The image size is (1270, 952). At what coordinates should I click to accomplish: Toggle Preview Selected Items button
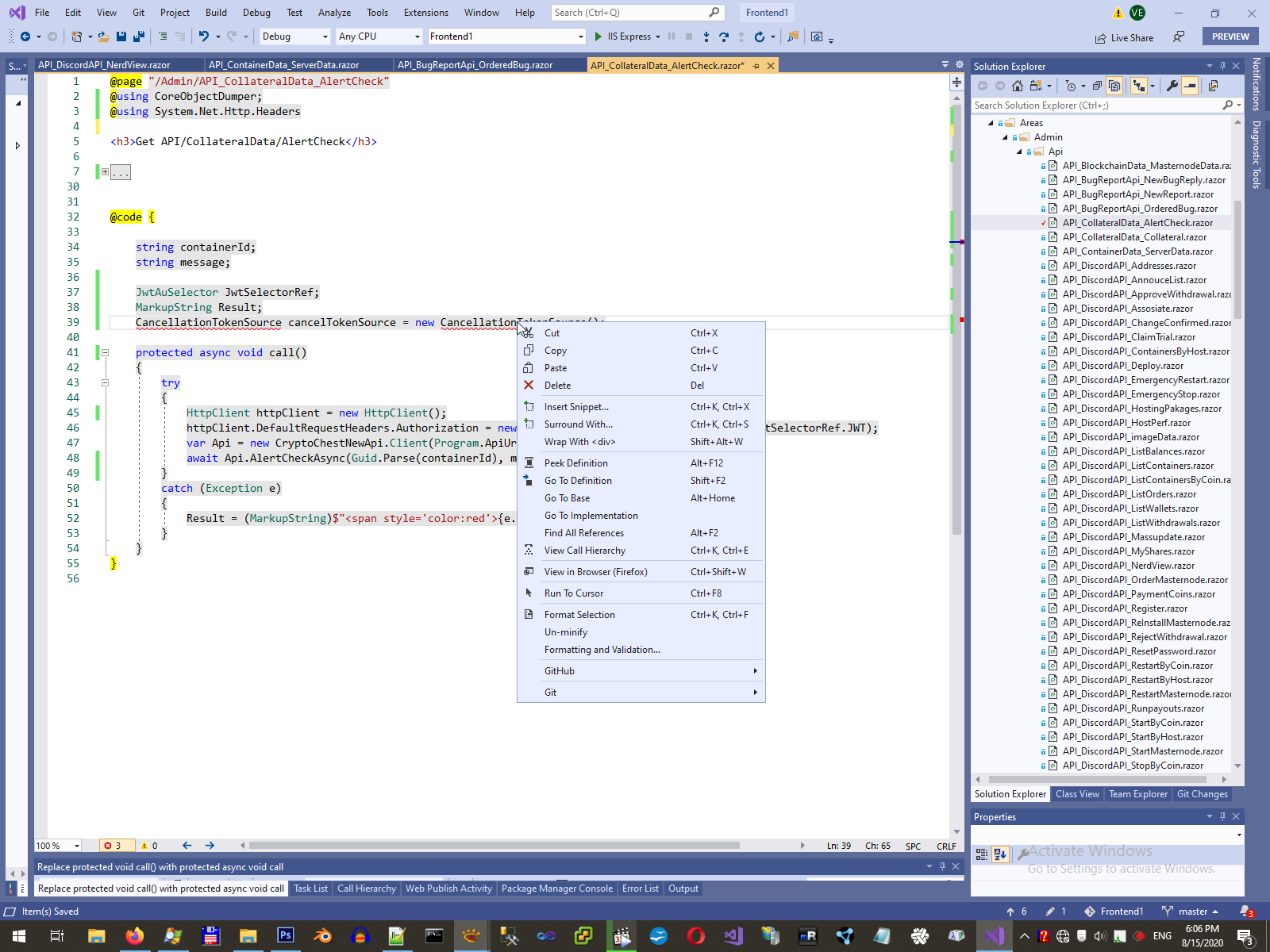pyautogui.click(x=1189, y=86)
